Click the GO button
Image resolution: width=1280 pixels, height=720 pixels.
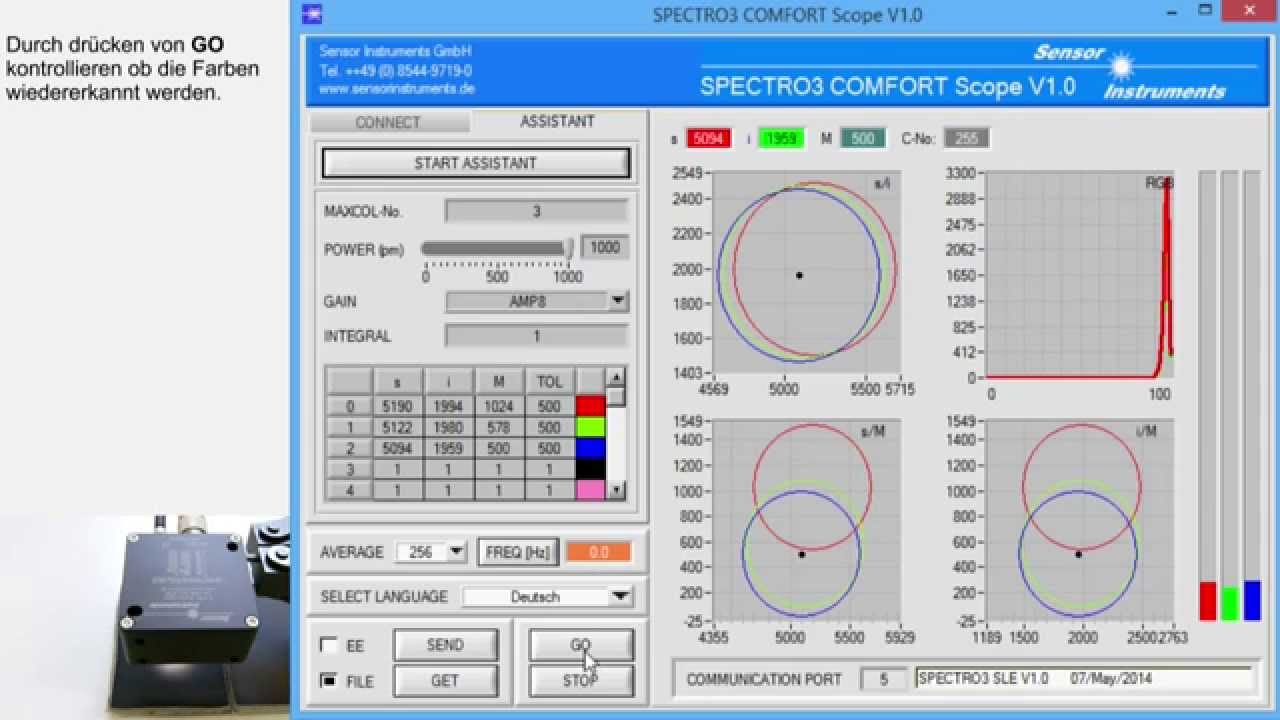point(580,645)
